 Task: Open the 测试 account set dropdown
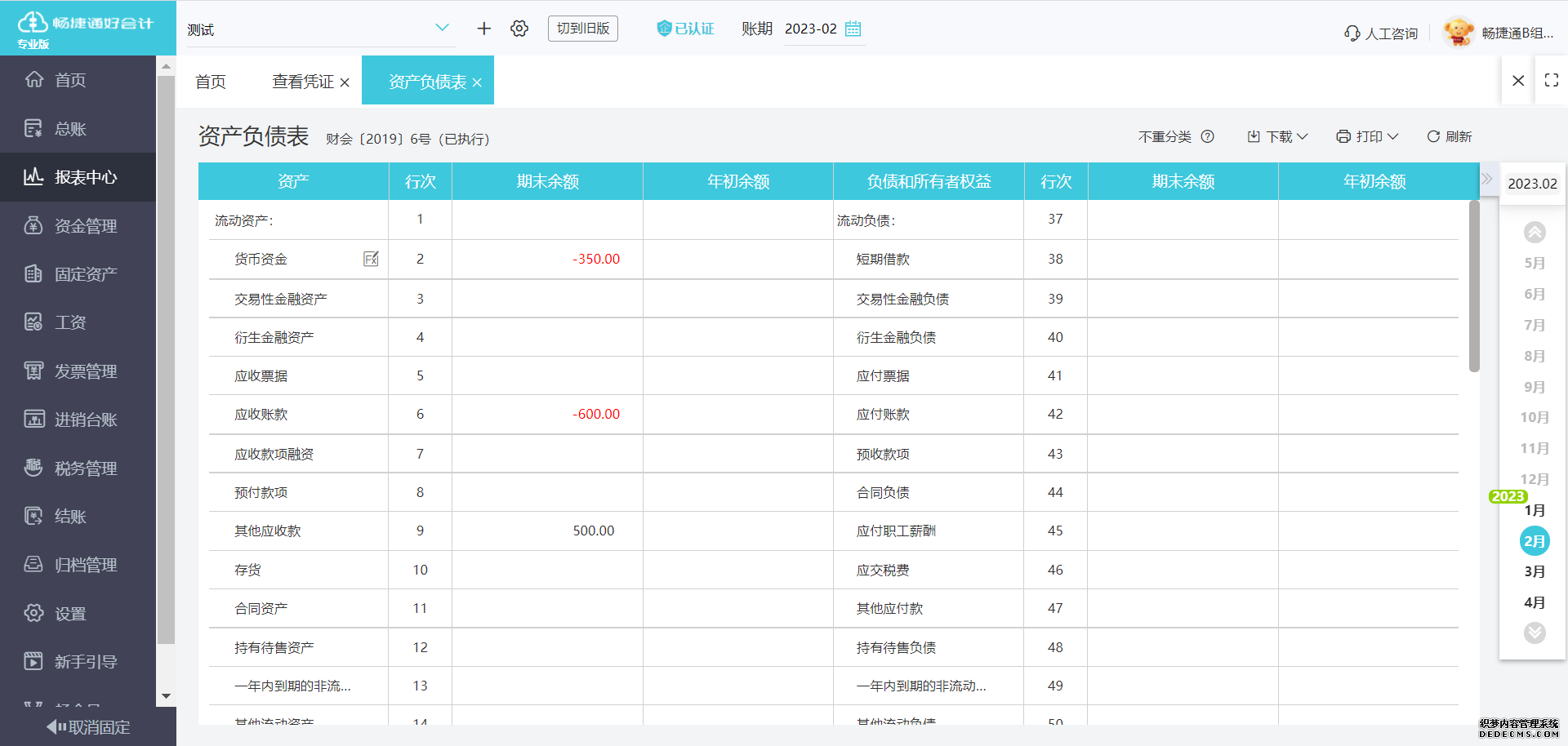tap(318, 29)
